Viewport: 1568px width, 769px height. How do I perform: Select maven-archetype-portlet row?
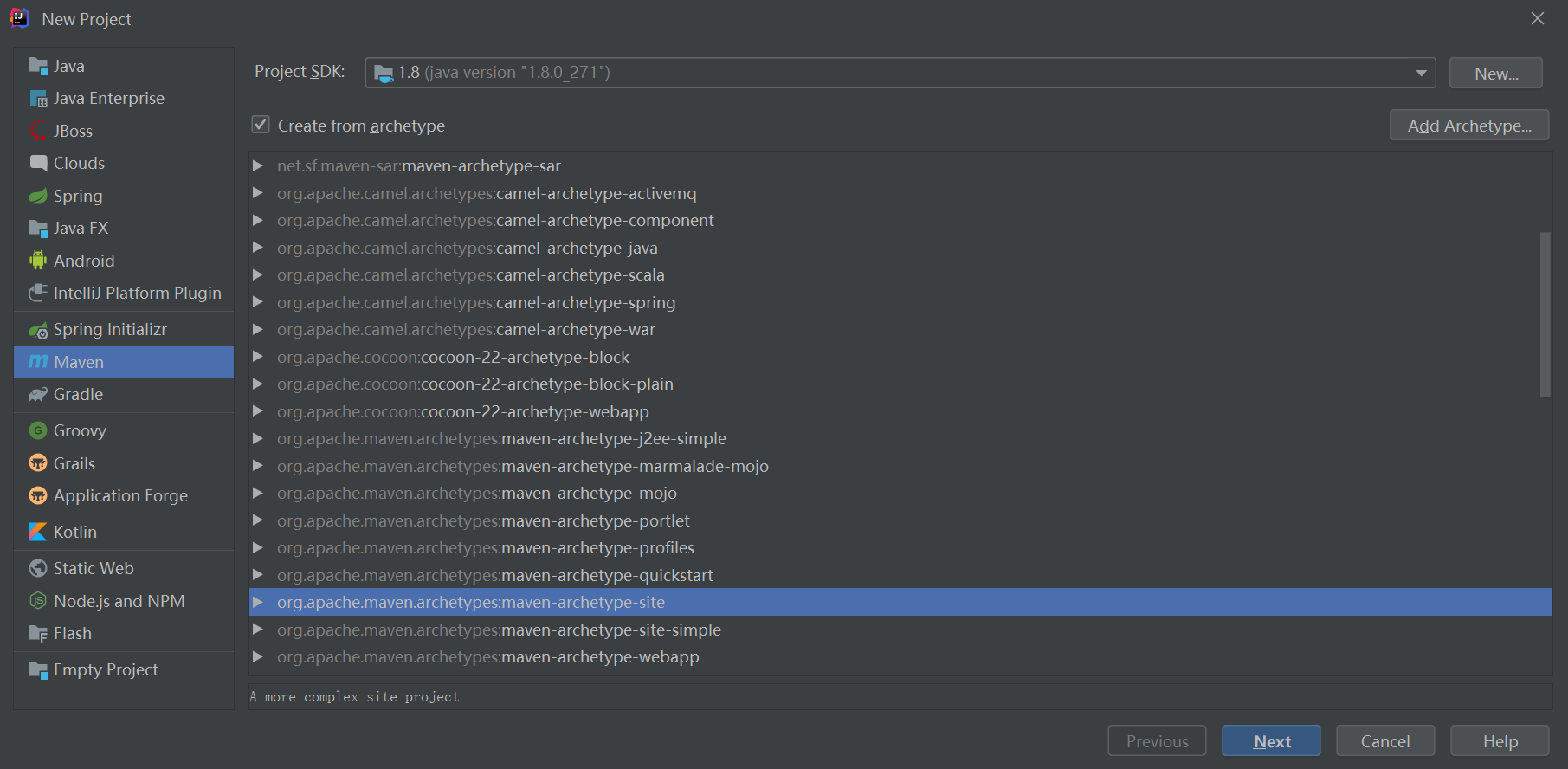point(900,520)
